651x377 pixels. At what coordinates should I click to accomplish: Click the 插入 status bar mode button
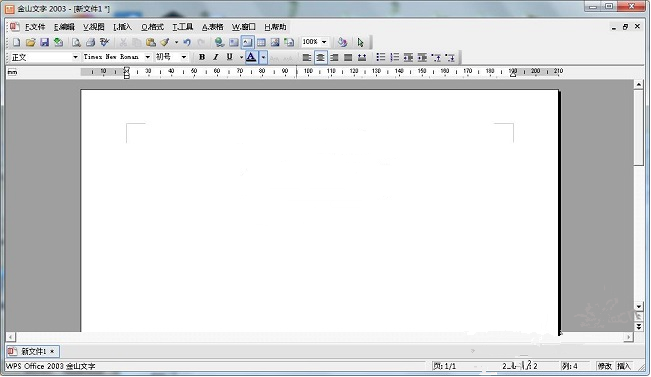pos(624,366)
